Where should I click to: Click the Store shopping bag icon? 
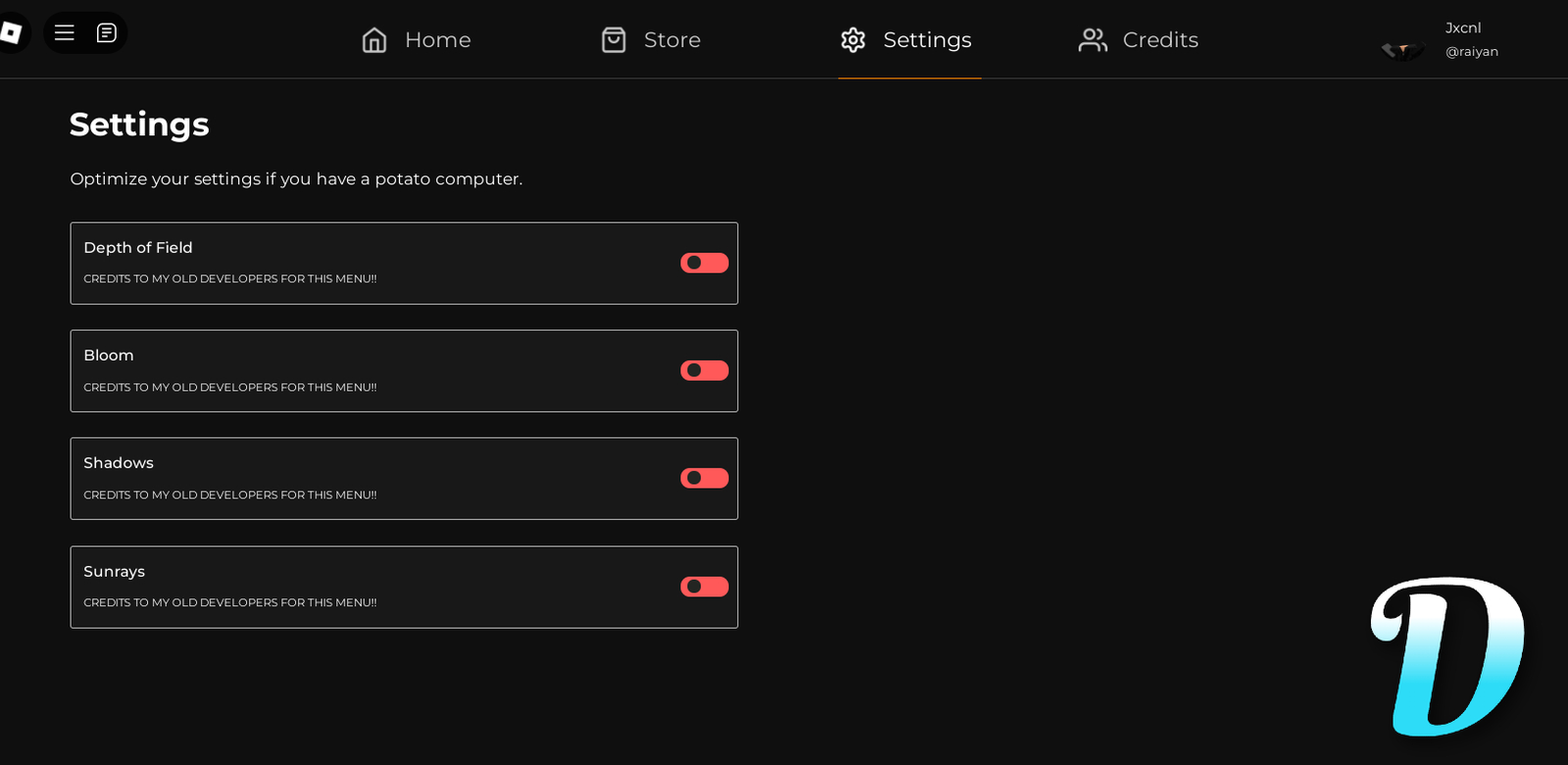tap(613, 40)
